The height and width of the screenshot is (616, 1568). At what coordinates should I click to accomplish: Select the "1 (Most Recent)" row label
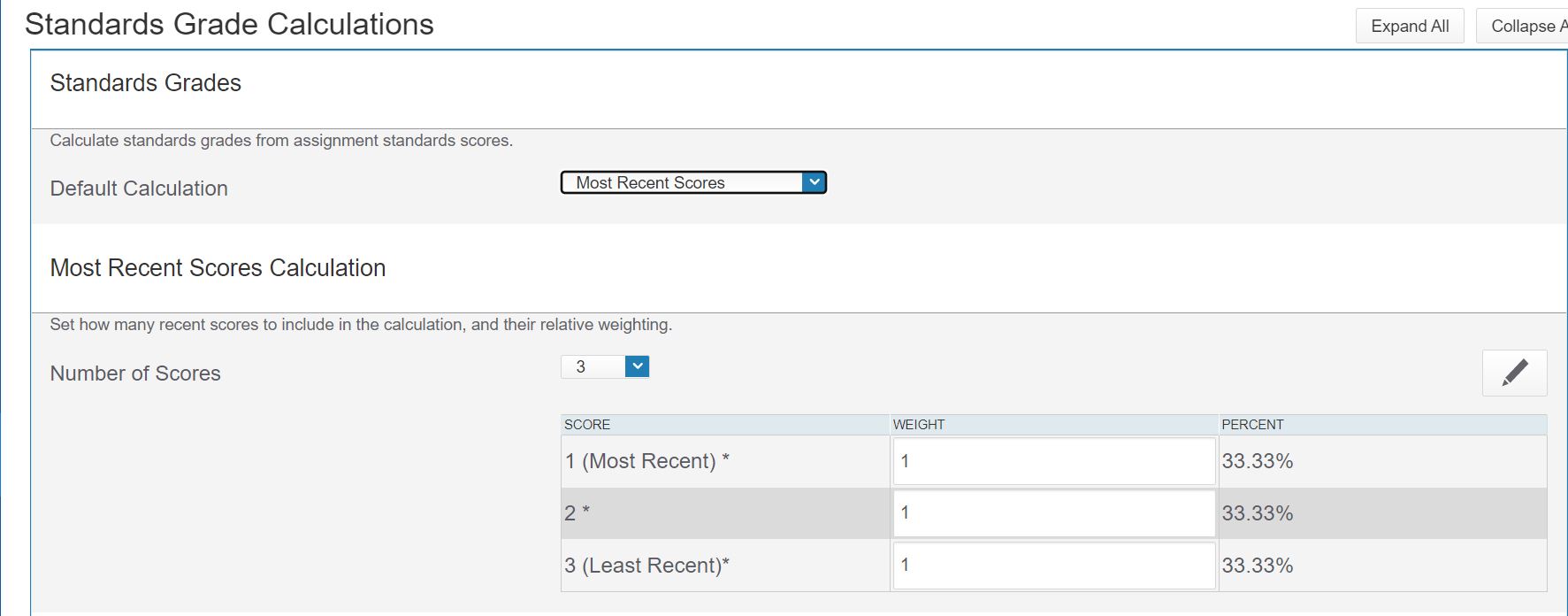(x=646, y=461)
